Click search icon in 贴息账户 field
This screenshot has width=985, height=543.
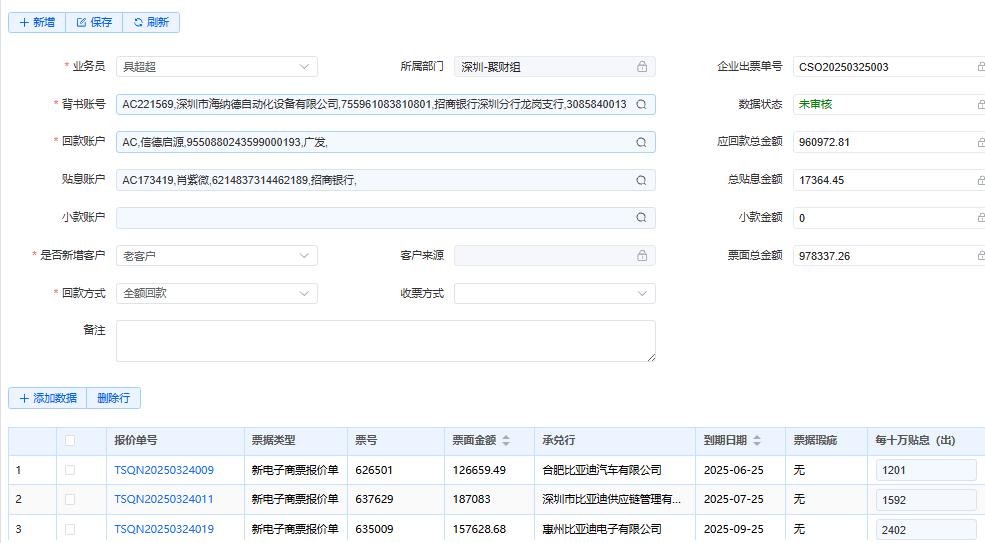tap(641, 180)
